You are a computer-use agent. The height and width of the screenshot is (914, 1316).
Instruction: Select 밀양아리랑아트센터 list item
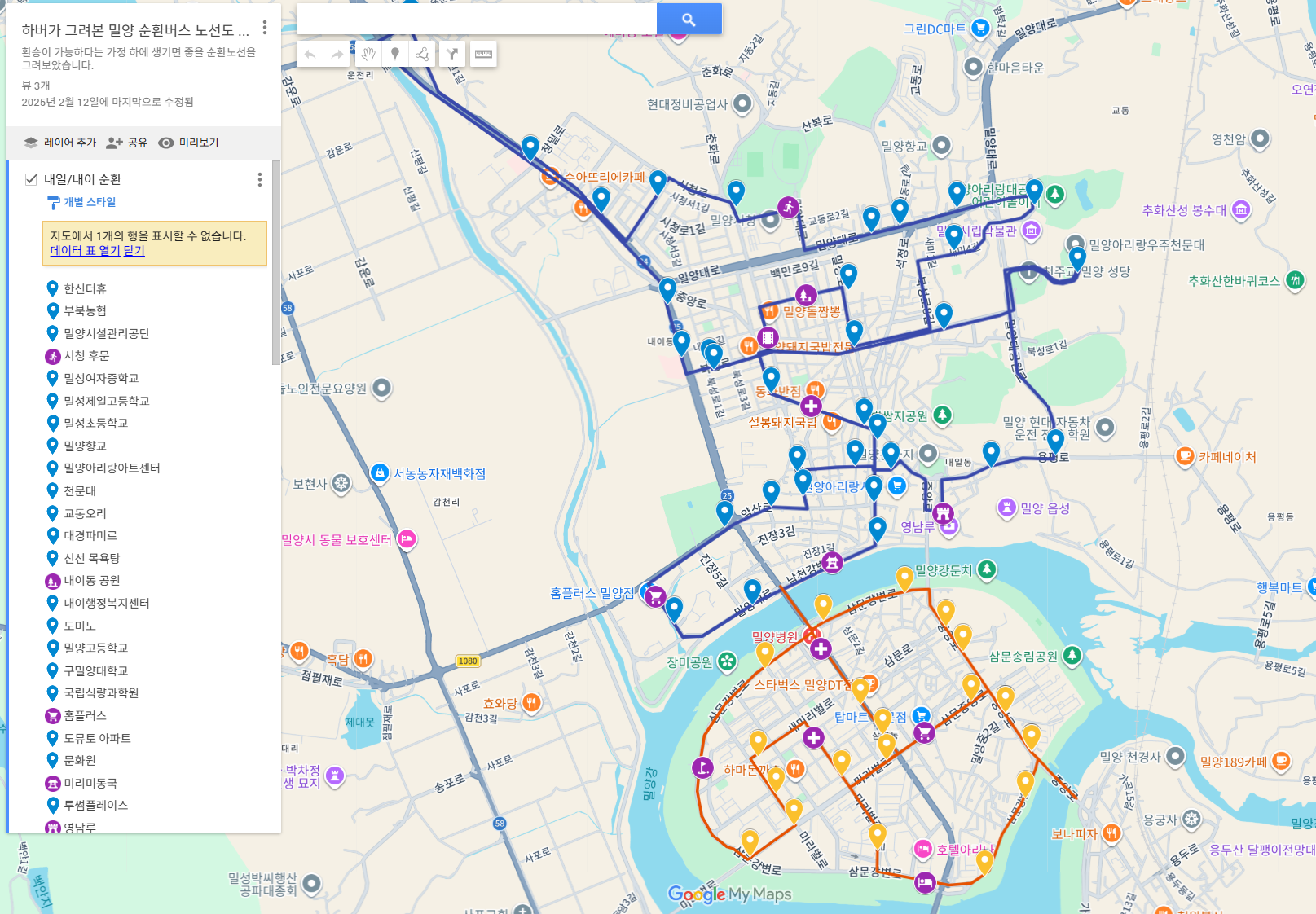point(112,468)
